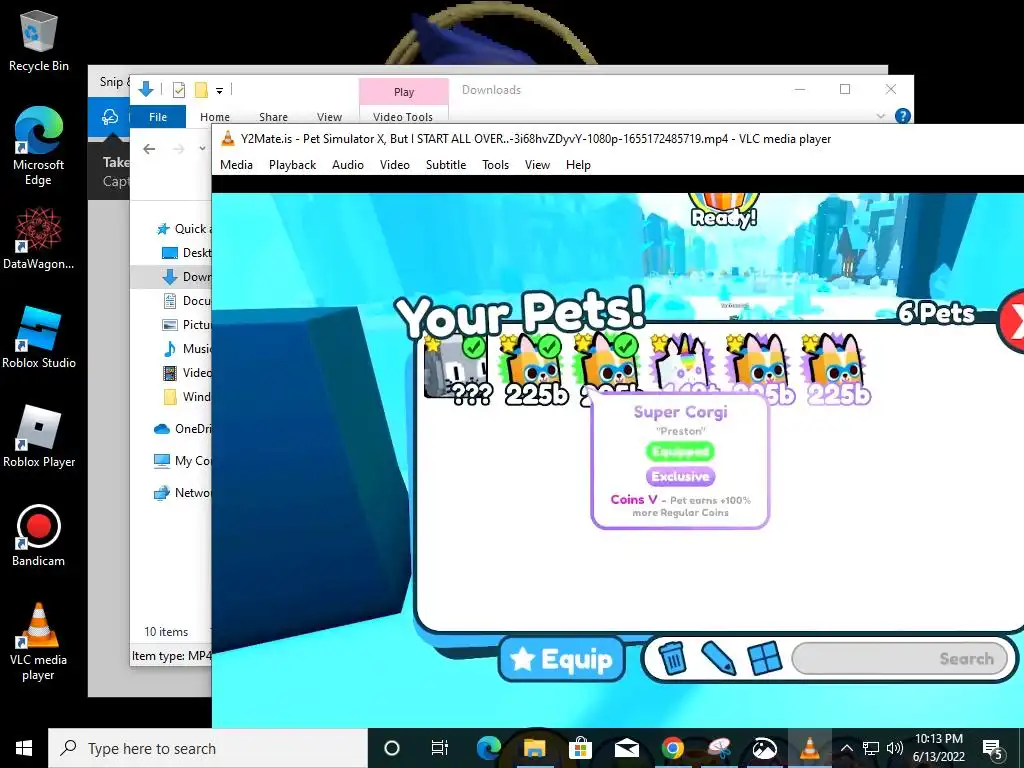Select Music in navigation pane

coord(186,349)
